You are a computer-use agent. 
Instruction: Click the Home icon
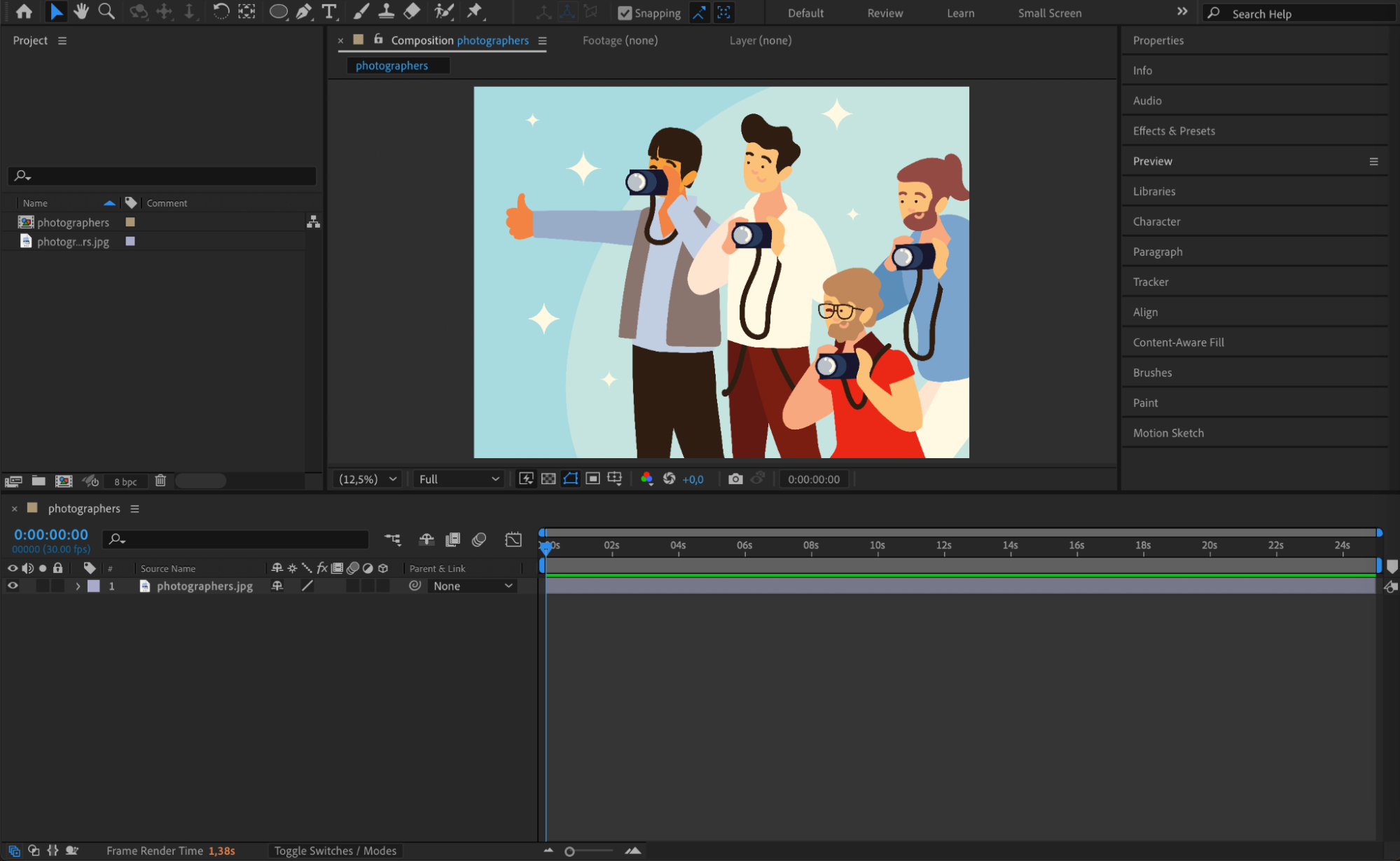coord(24,11)
